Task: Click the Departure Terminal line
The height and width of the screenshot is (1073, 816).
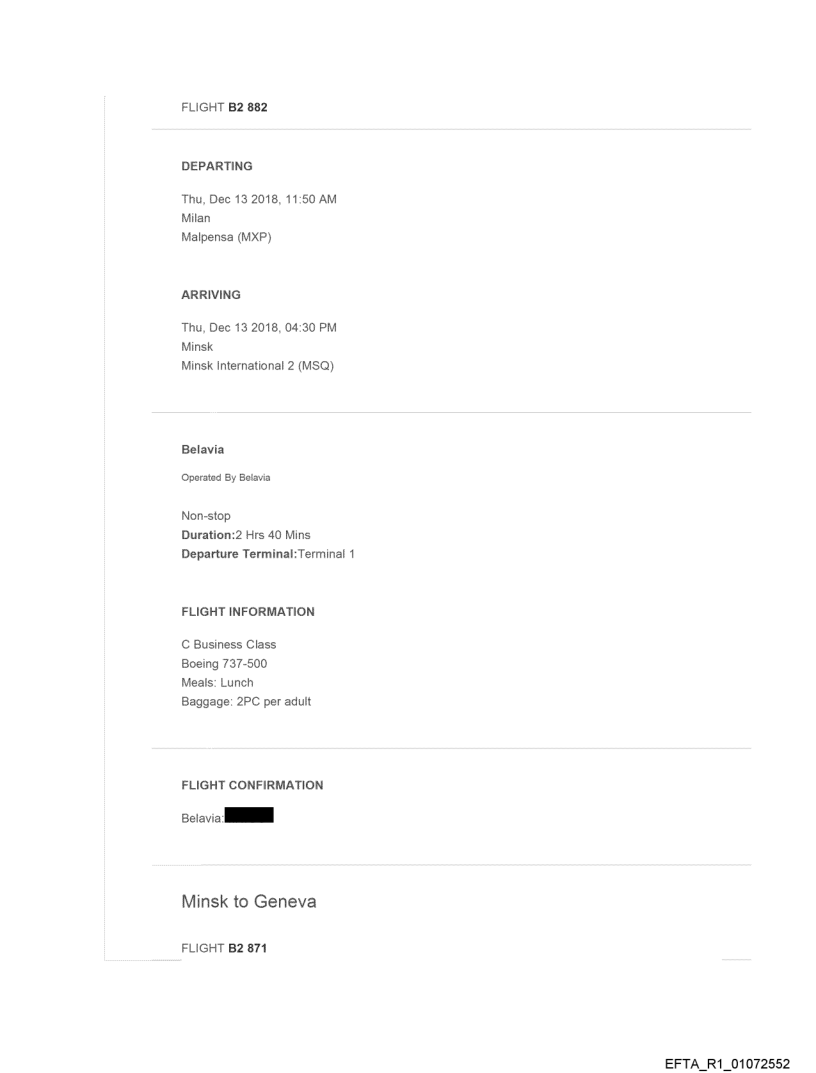Action: point(268,554)
